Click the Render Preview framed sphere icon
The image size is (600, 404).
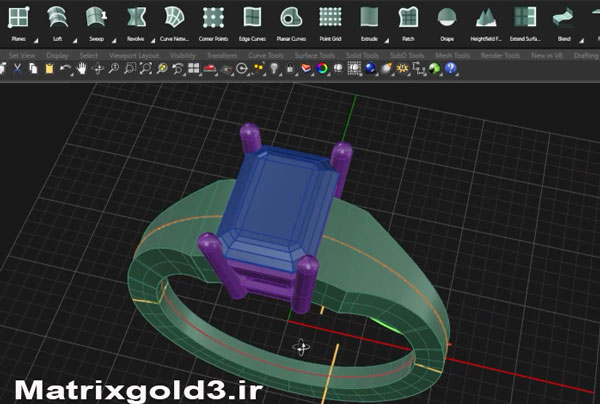(x=354, y=69)
